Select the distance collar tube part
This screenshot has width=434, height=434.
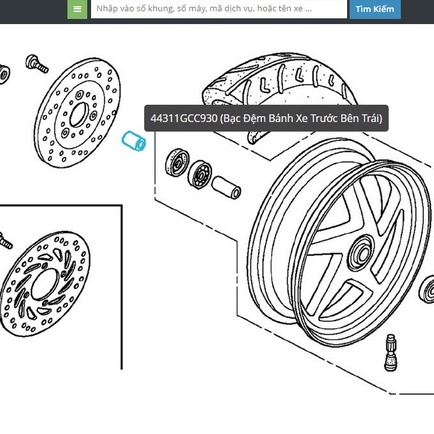coord(226,188)
